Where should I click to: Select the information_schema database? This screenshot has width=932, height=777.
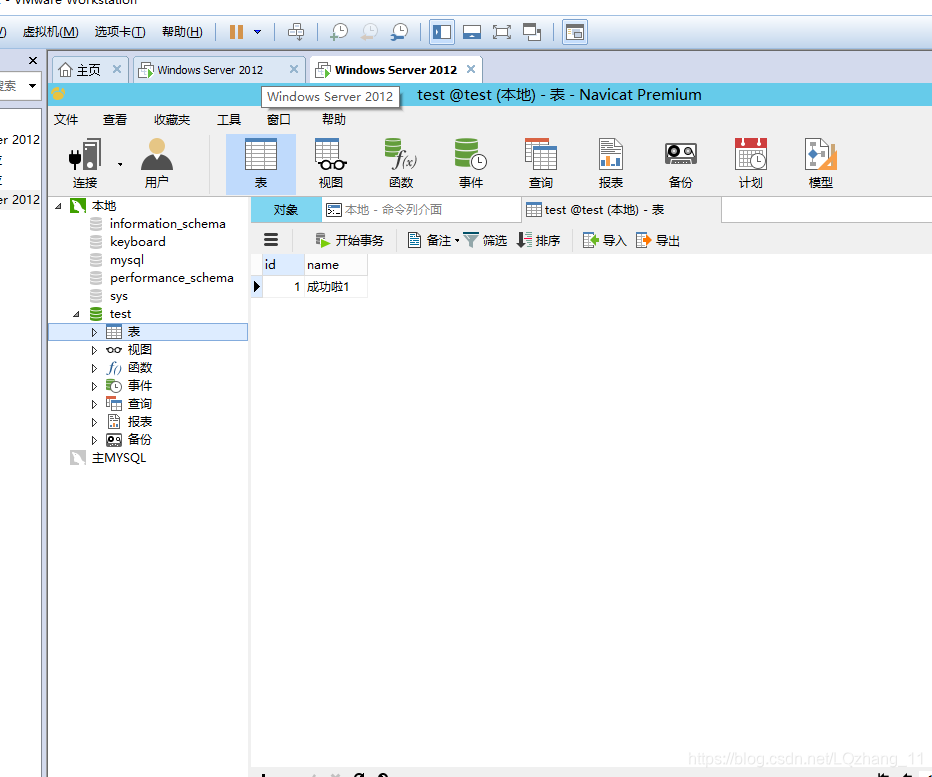tap(168, 224)
